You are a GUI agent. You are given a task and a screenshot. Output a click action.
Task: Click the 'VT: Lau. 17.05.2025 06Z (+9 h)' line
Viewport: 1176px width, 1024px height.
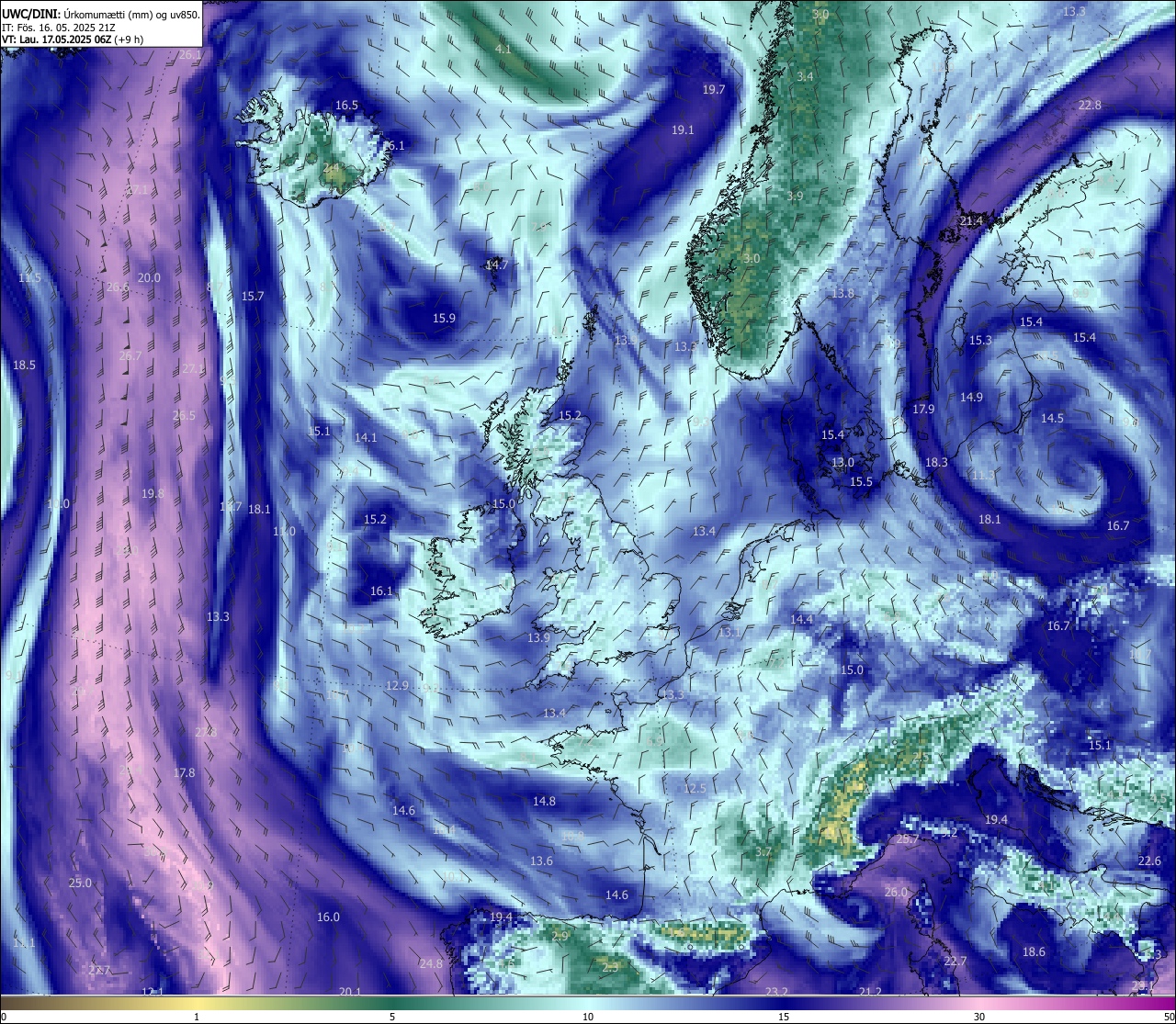pyautogui.click(x=72, y=39)
